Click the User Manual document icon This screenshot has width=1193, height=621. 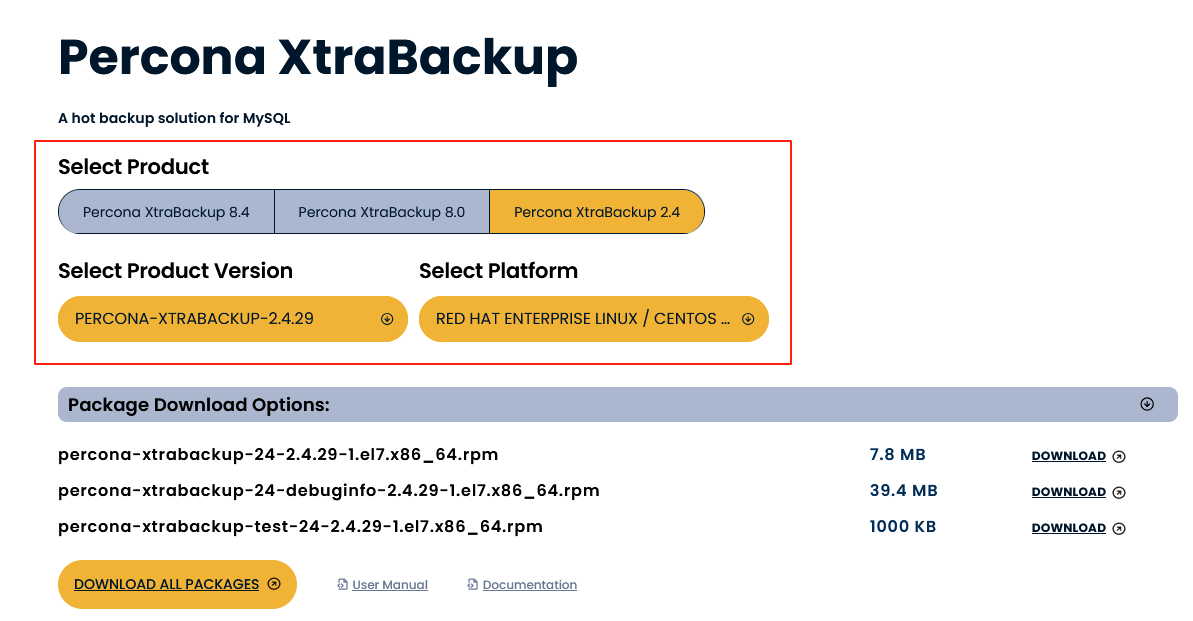(343, 585)
